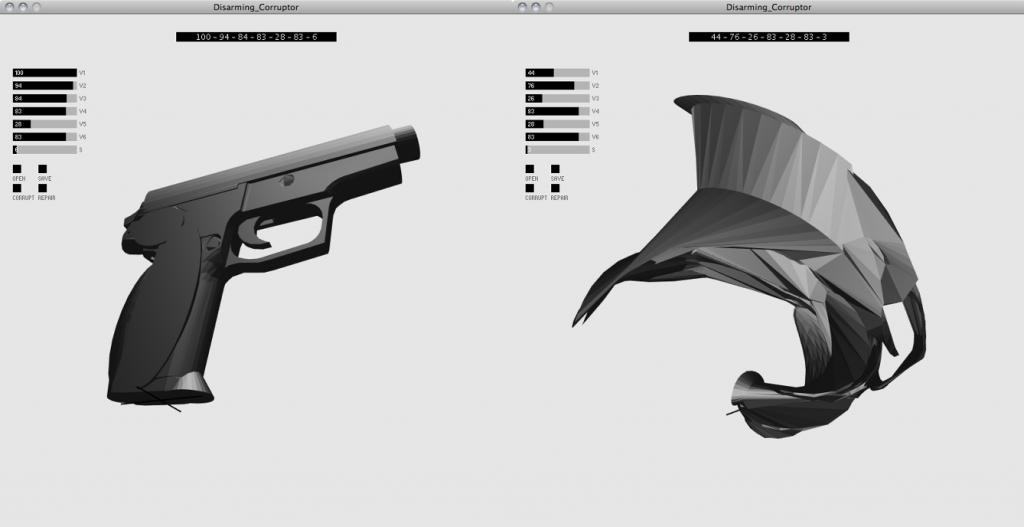The height and width of the screenshot is (527, 1024).
Task: Select the code bar starting with 44 - 76
Action: [768, 37]
